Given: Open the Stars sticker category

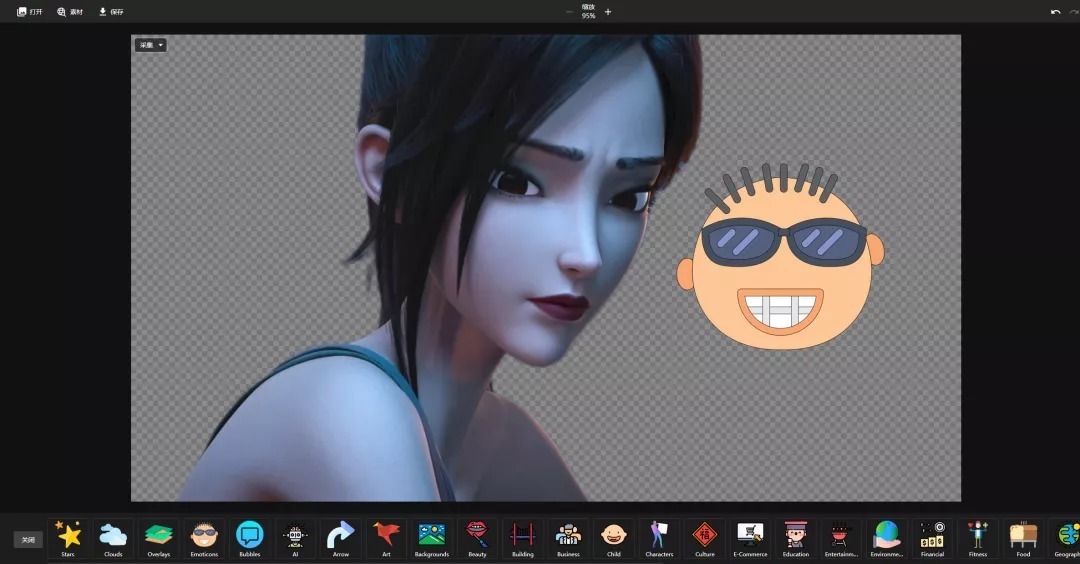Looking at the screenshot, I should click(x=68, y=538).
